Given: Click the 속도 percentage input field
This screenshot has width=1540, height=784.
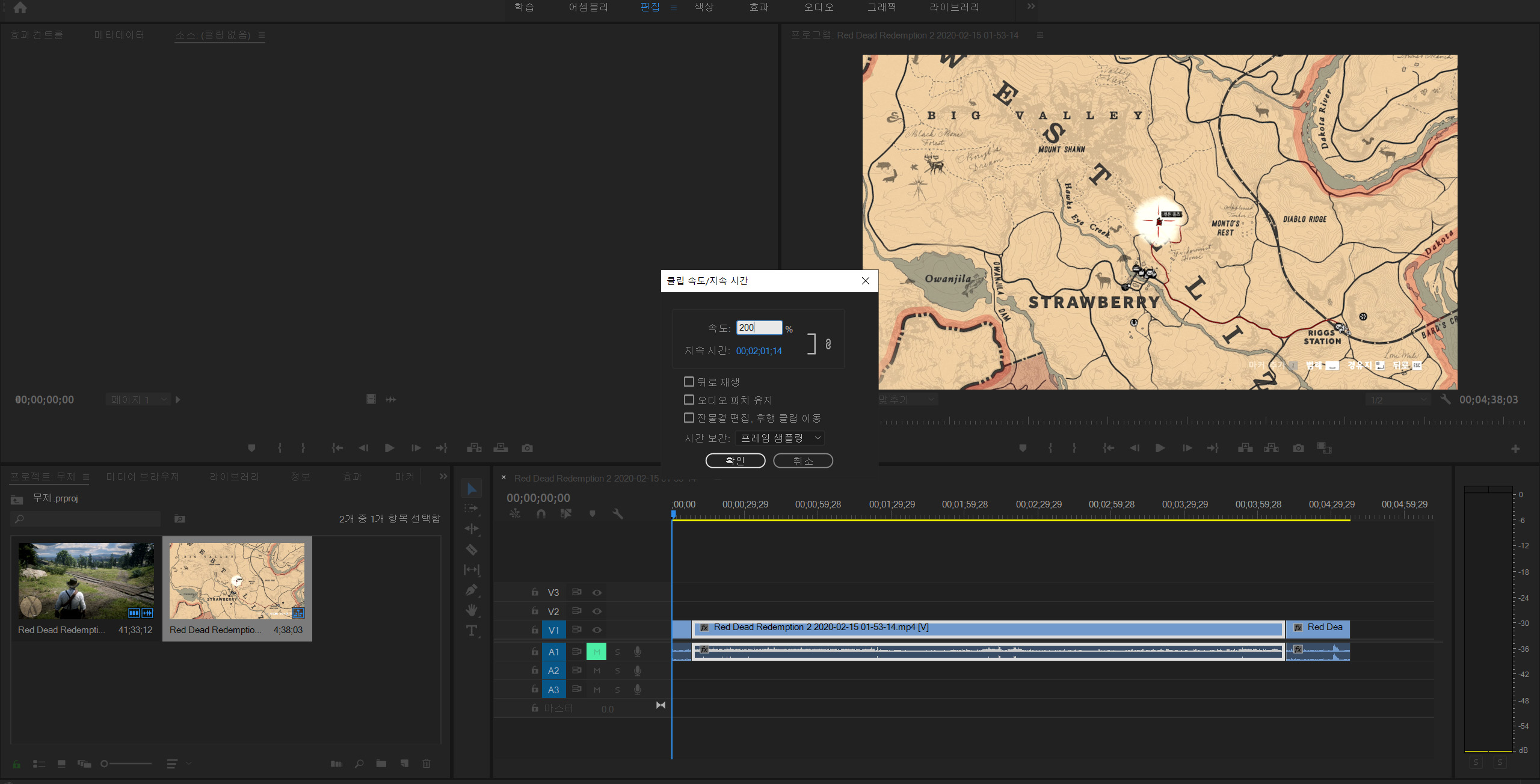Looking at the screenshot, I should tap(759, 328).
